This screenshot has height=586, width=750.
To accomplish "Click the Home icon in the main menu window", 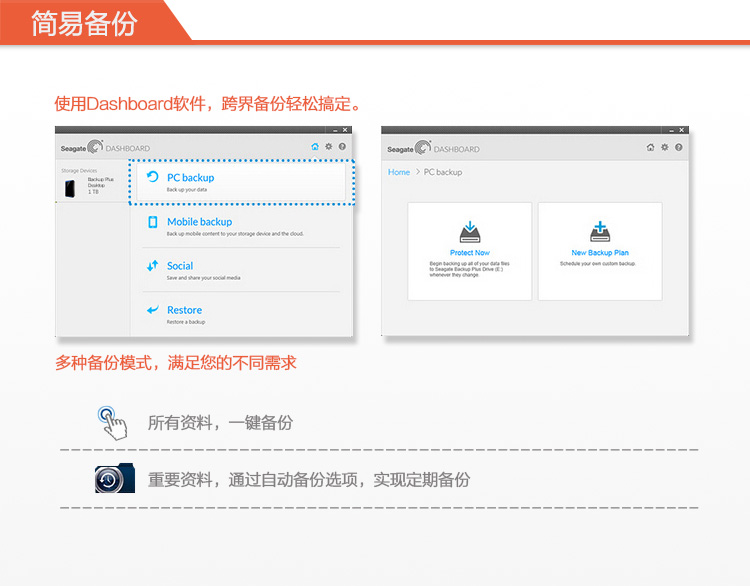I will (x=315, y=147).
